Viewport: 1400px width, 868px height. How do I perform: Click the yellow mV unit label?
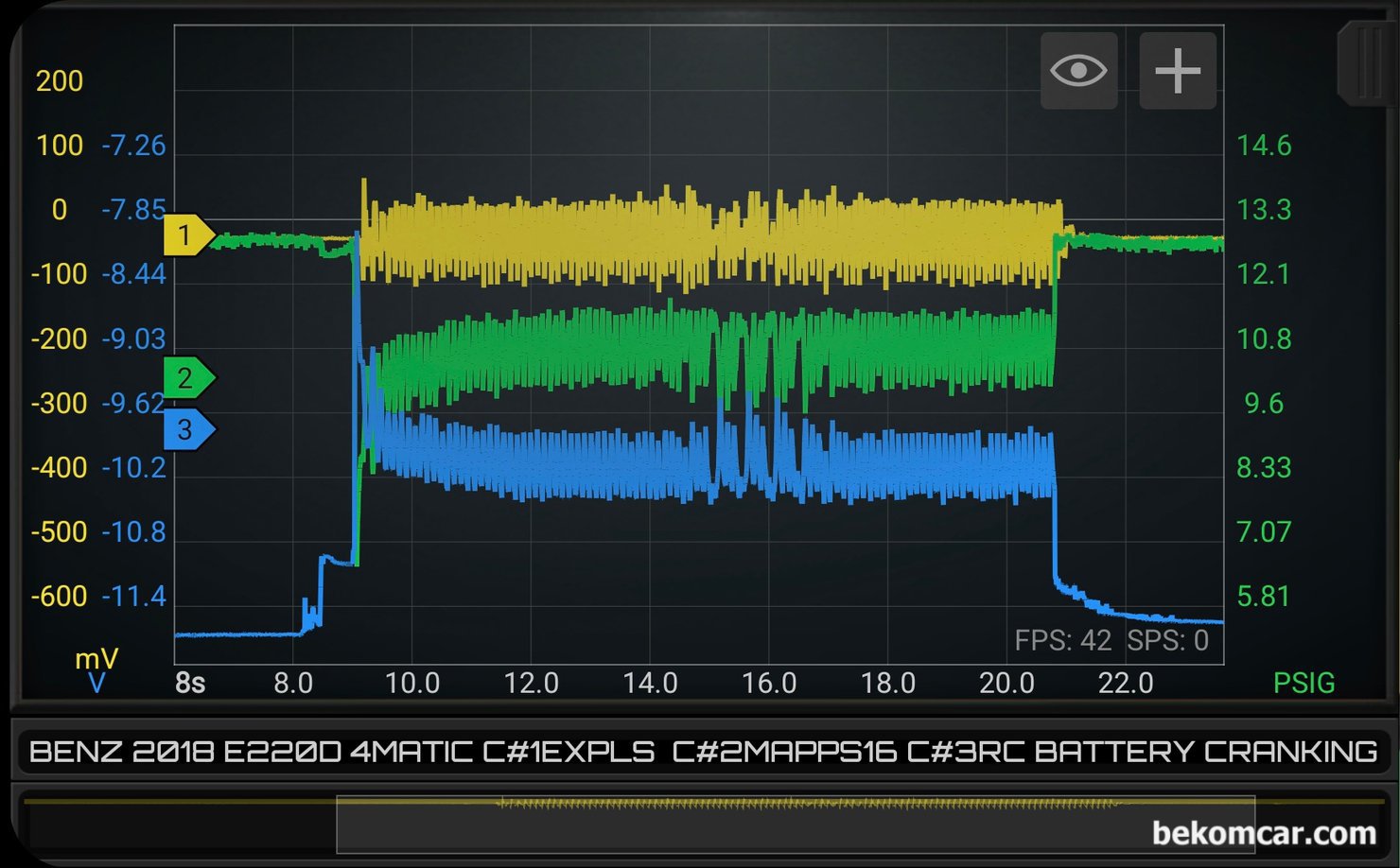(x=96, y=658)
